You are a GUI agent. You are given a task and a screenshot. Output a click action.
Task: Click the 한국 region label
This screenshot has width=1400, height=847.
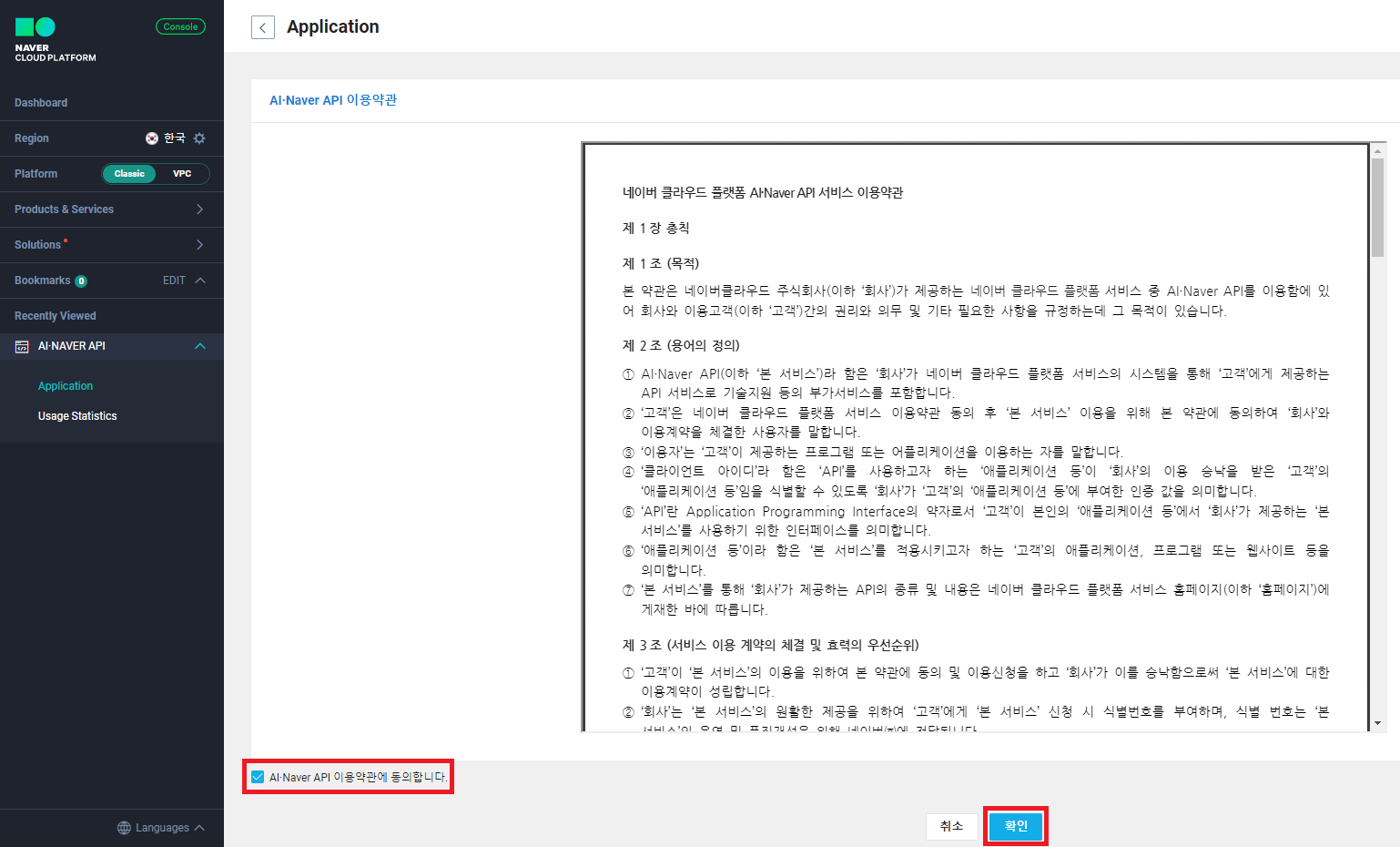[175, 138]
